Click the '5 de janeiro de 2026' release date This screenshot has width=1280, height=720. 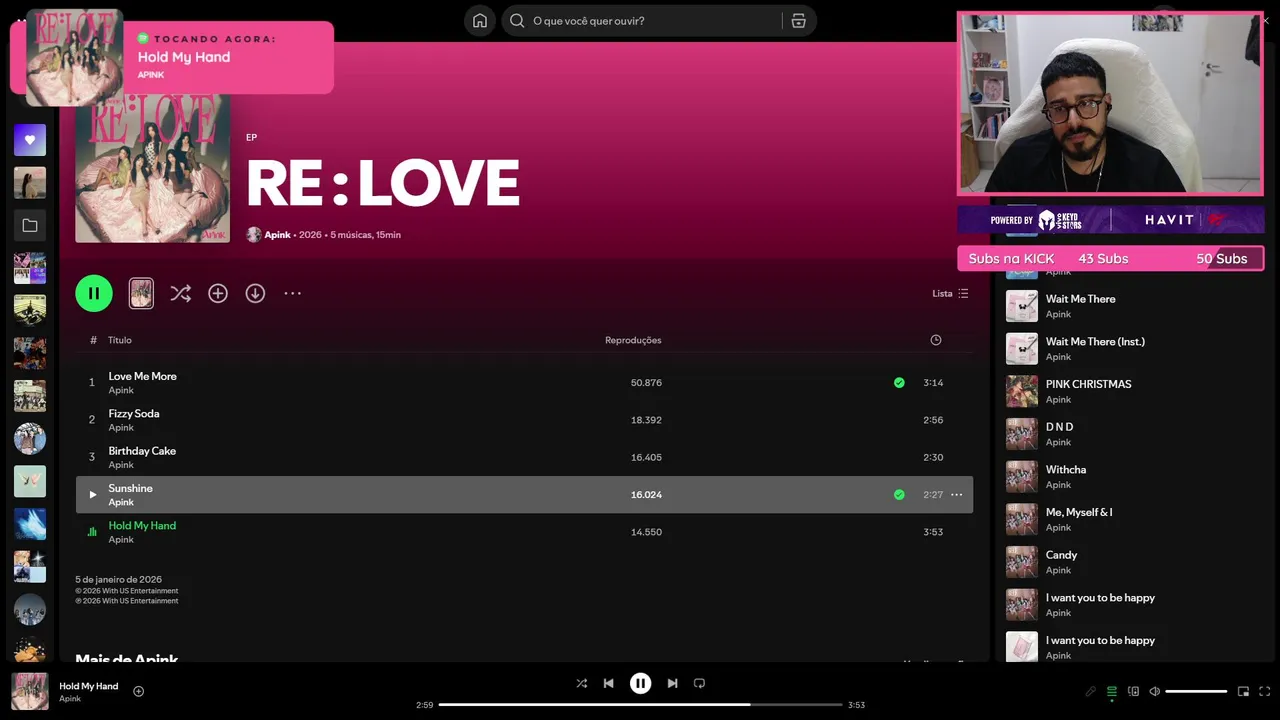(x=118, y=579)
